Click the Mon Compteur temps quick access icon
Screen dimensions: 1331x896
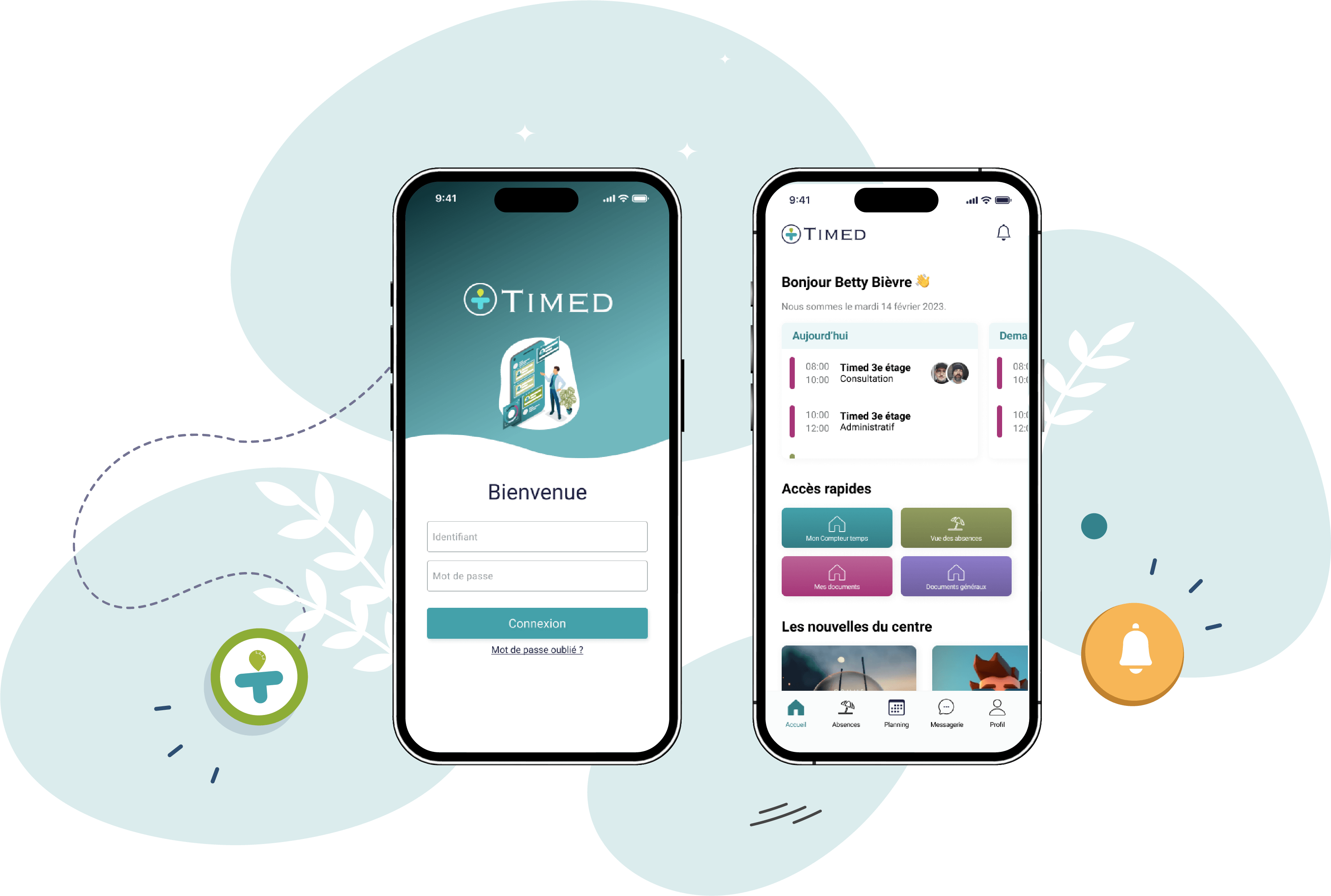point(838,530)
